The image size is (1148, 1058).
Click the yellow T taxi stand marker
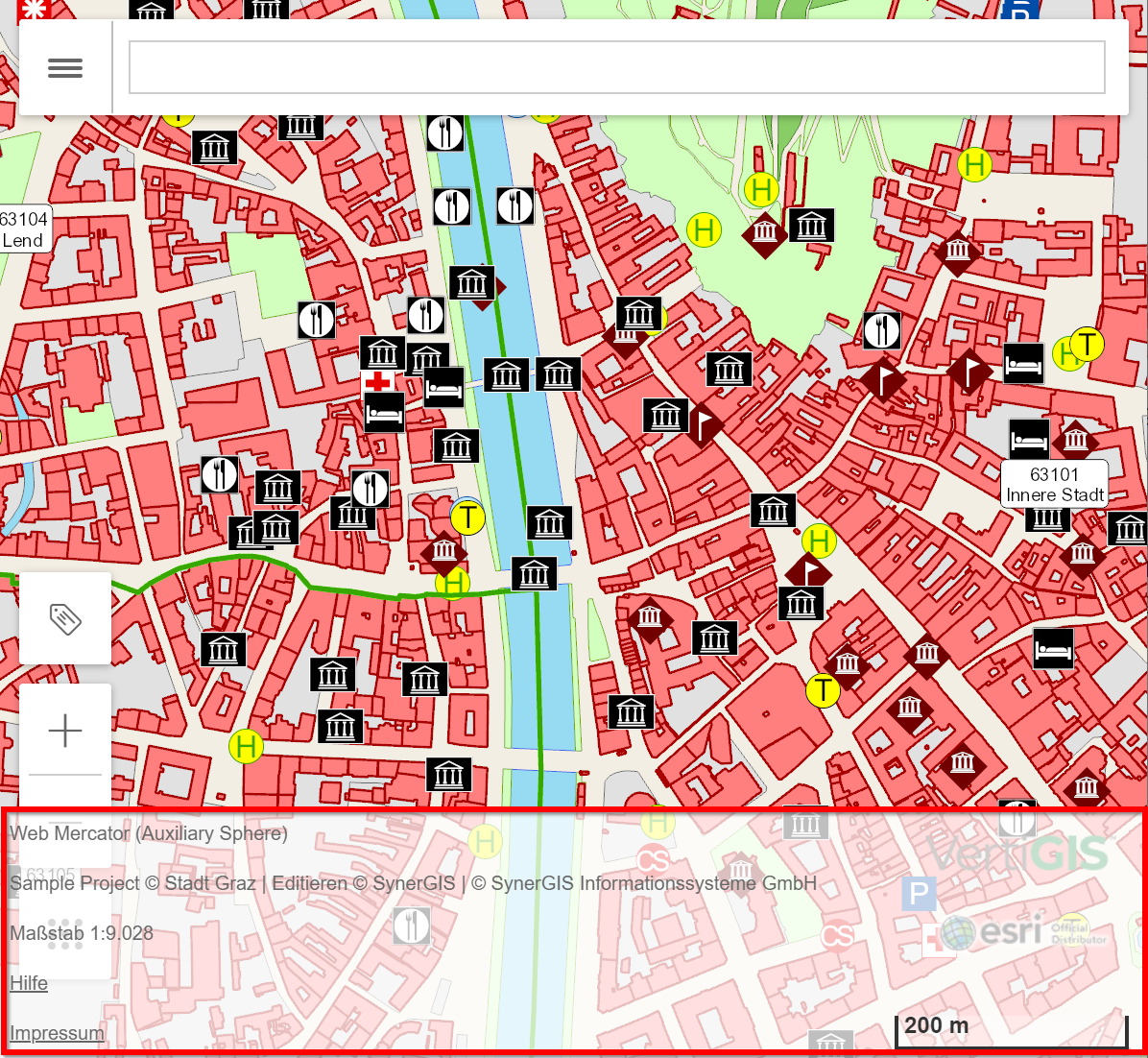tap(468, 517)
